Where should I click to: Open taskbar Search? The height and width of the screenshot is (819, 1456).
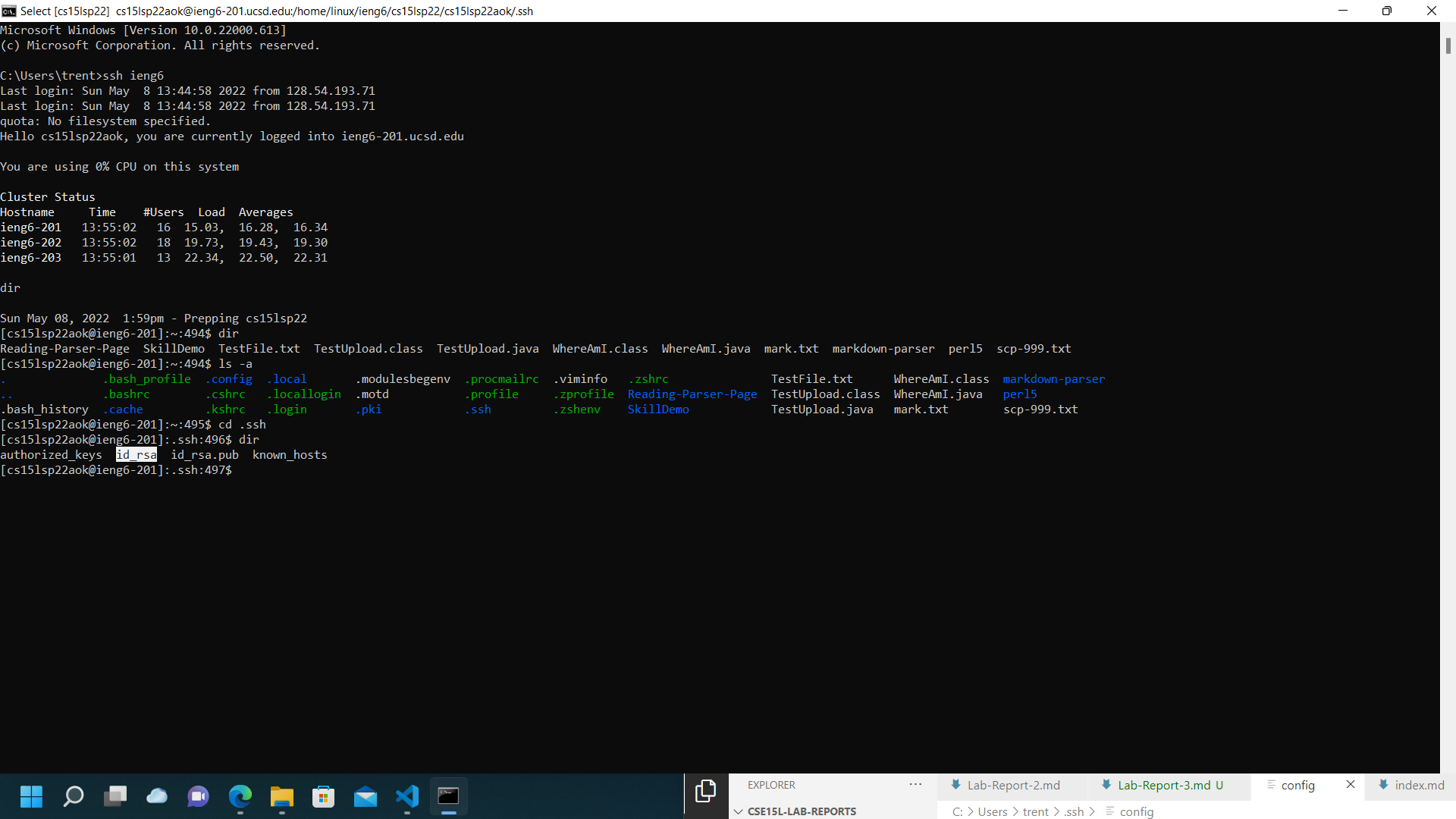pos(73,796)
